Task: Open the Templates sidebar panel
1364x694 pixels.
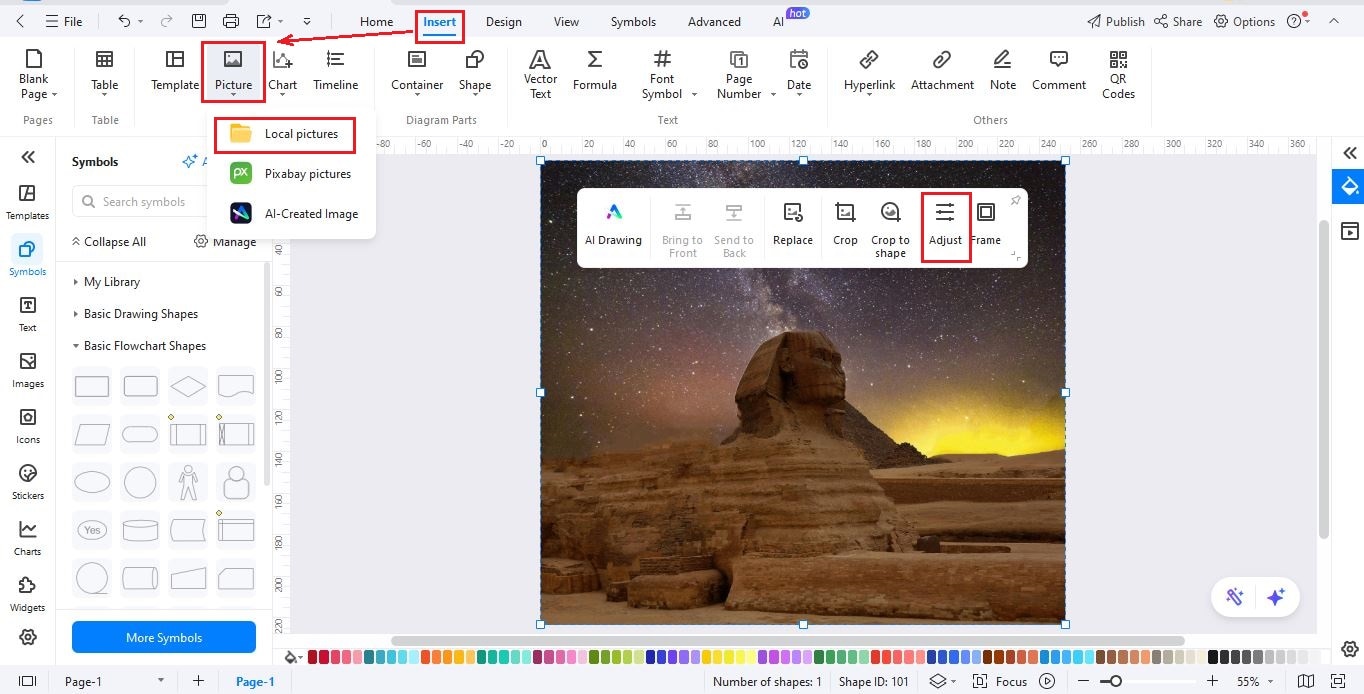Action: tap(27, 201)
